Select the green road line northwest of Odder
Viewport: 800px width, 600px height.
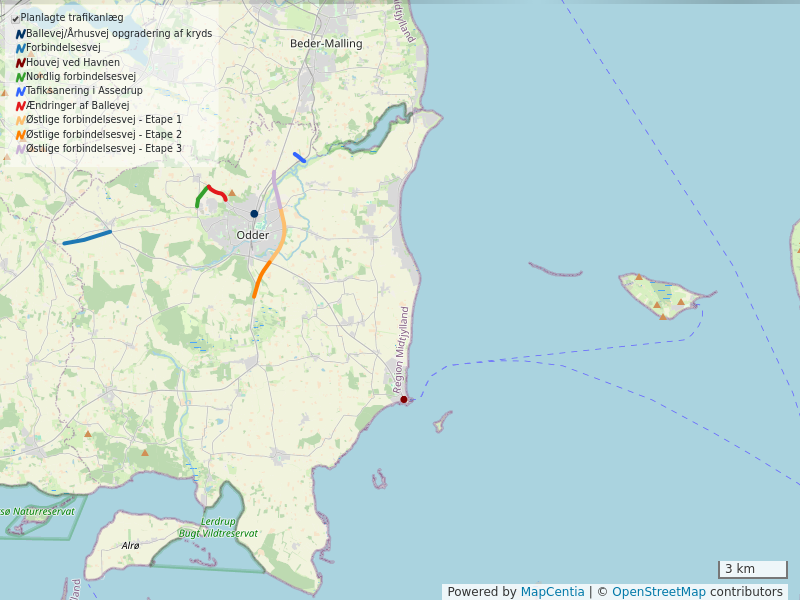(x=200, y=196)
